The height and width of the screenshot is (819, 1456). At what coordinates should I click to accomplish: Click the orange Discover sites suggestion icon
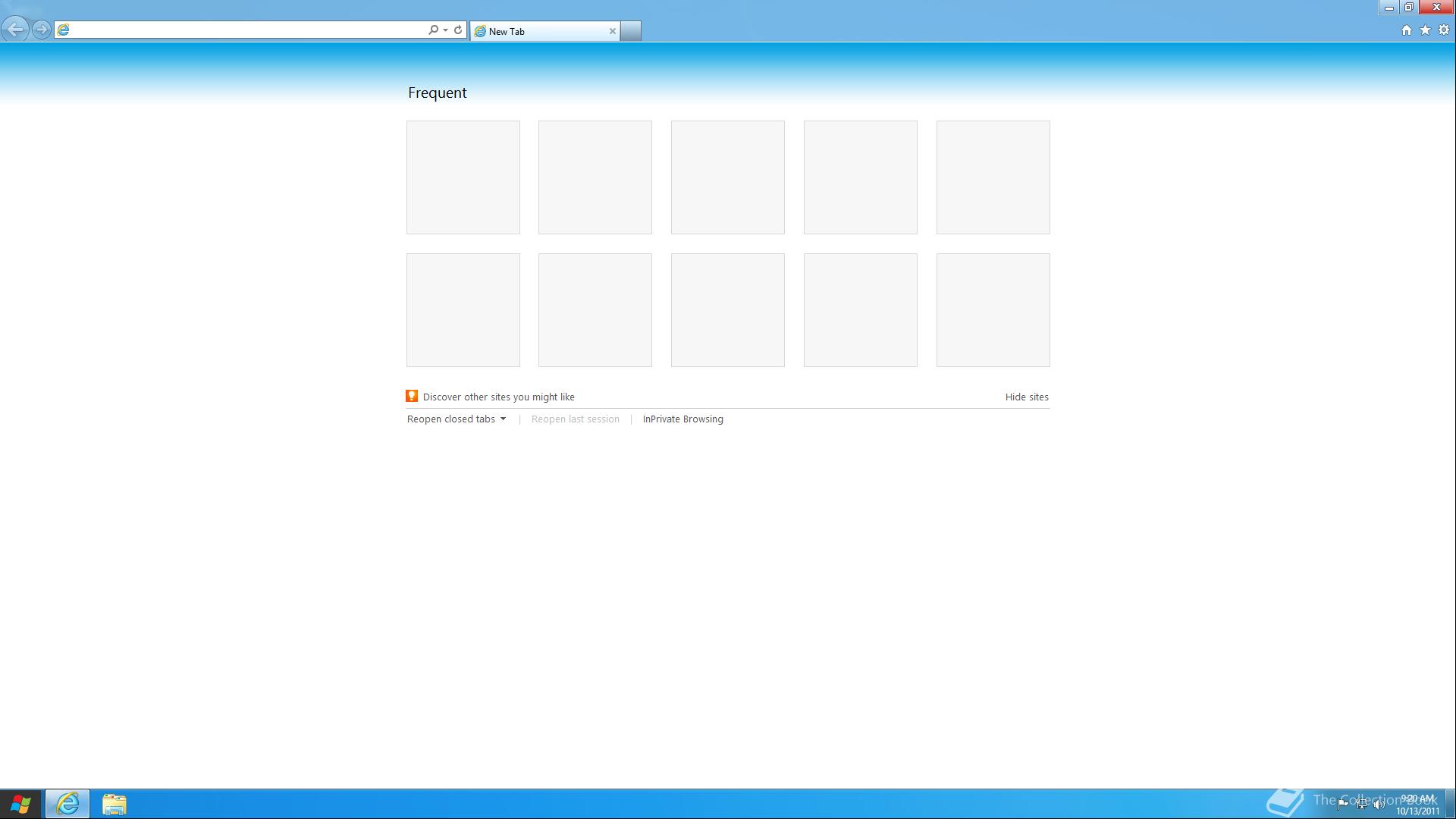(x=412, y=396)
